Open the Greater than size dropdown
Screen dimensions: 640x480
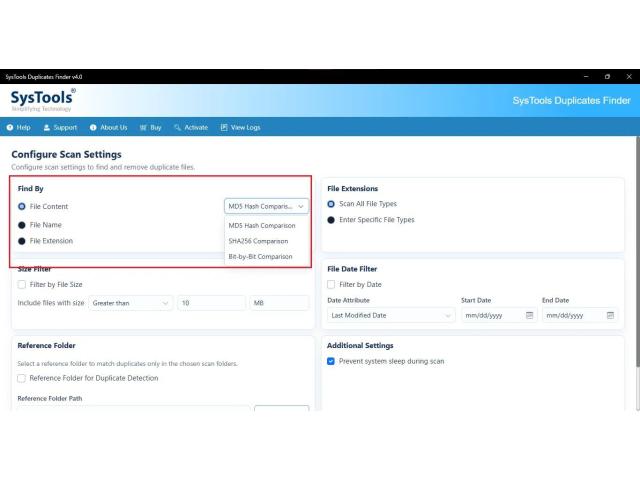[131, 303]
